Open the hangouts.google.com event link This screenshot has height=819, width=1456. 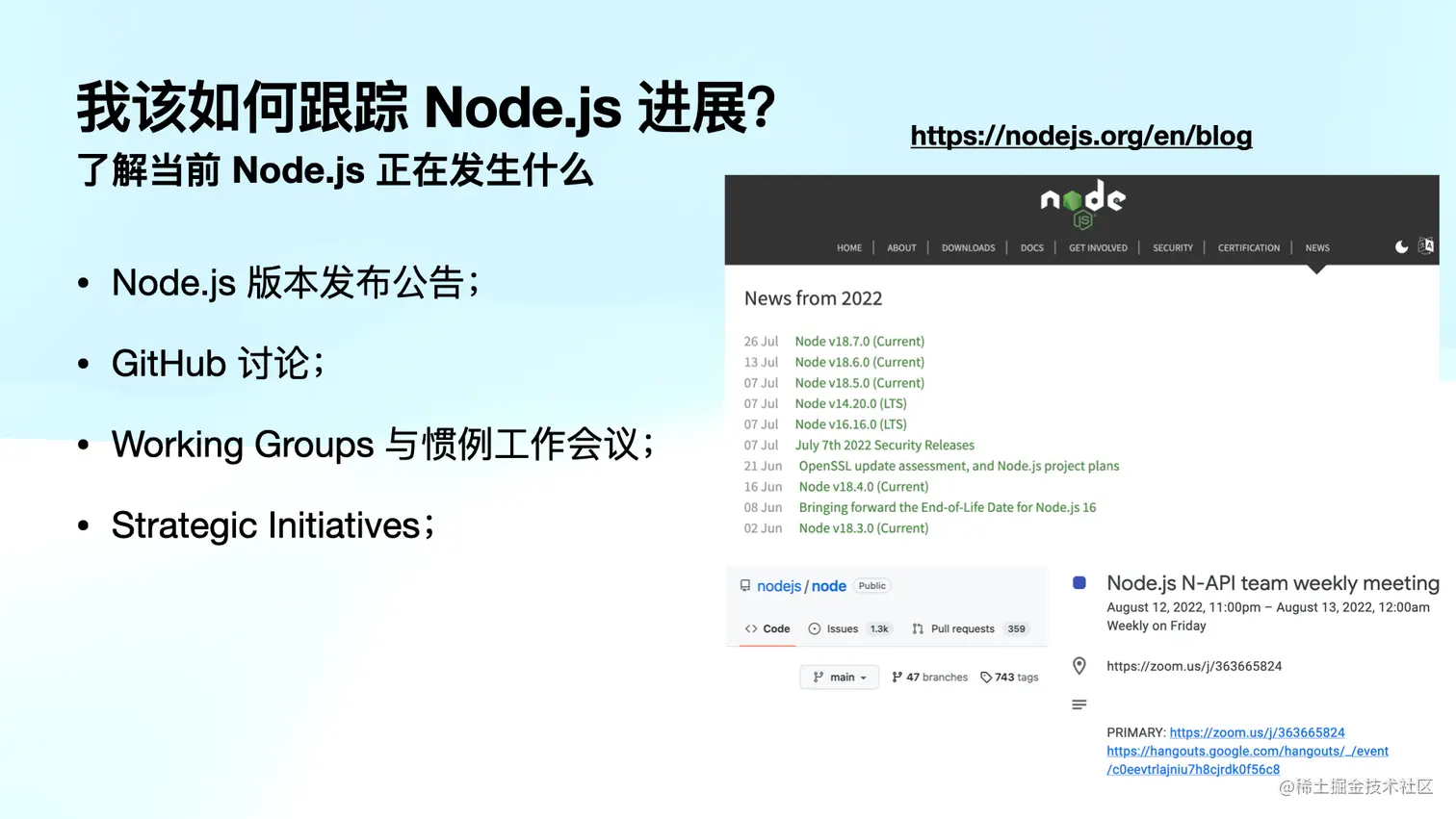tap(1247, 760)
